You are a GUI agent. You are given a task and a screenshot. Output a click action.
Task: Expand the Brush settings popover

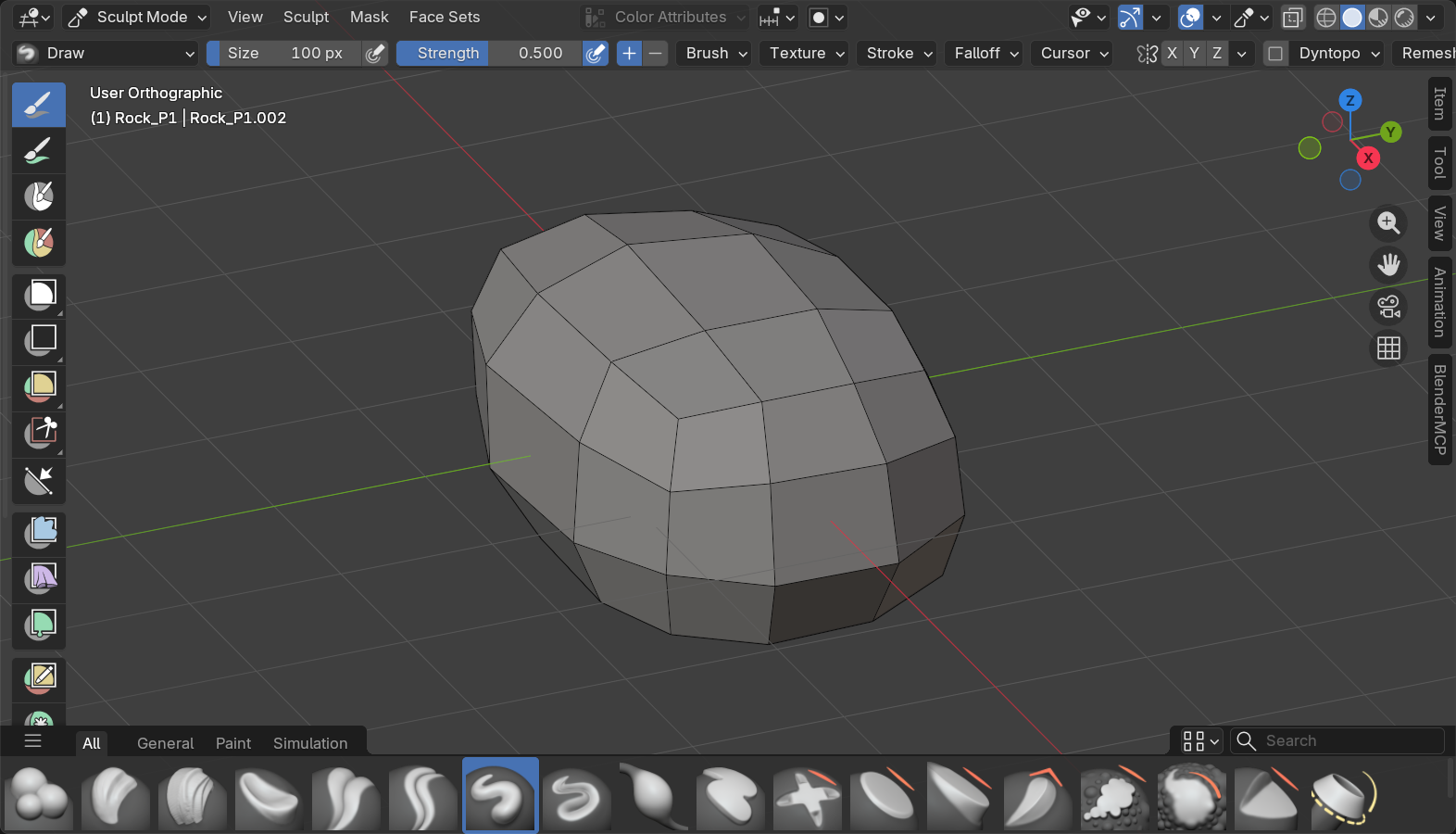716,54
